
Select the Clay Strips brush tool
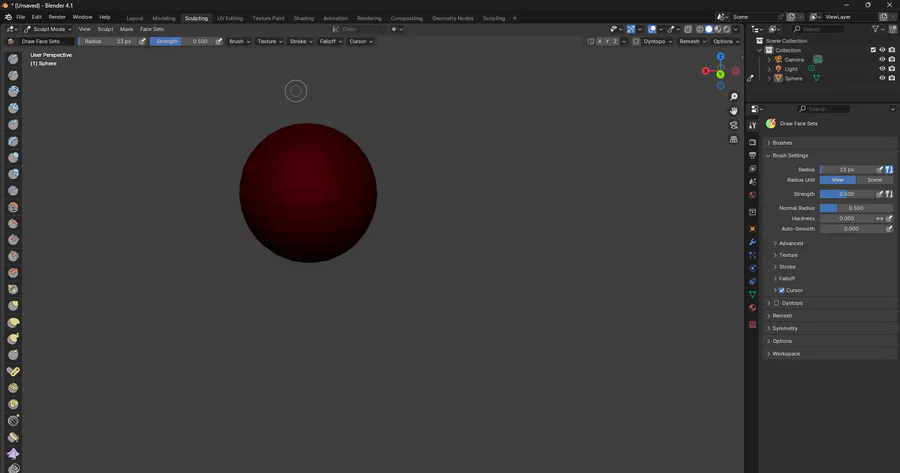(x=13, y=108)
